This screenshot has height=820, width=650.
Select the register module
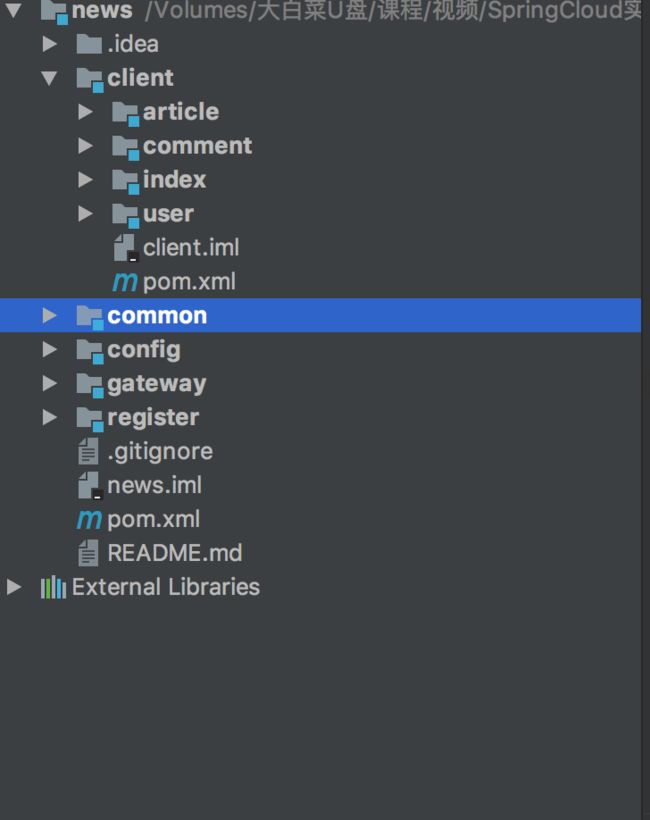pos(153,417)
